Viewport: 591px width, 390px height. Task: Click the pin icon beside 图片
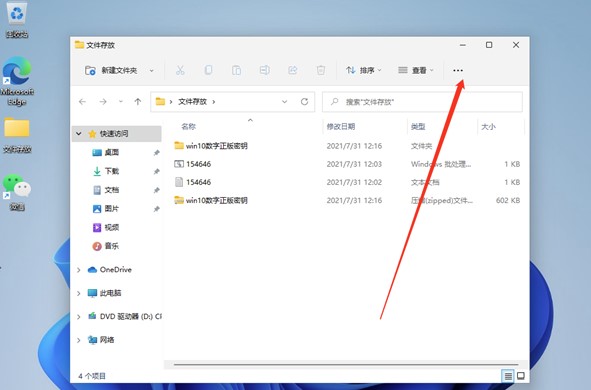tap(156, 209)
